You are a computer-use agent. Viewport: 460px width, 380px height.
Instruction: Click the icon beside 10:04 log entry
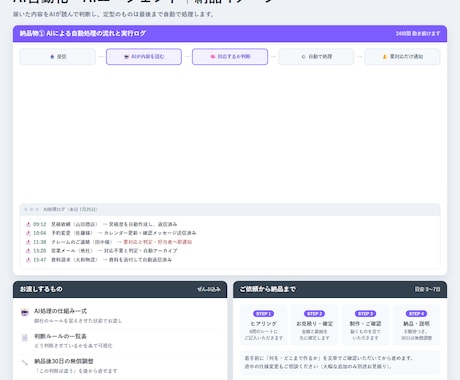[x=28, y=233]
